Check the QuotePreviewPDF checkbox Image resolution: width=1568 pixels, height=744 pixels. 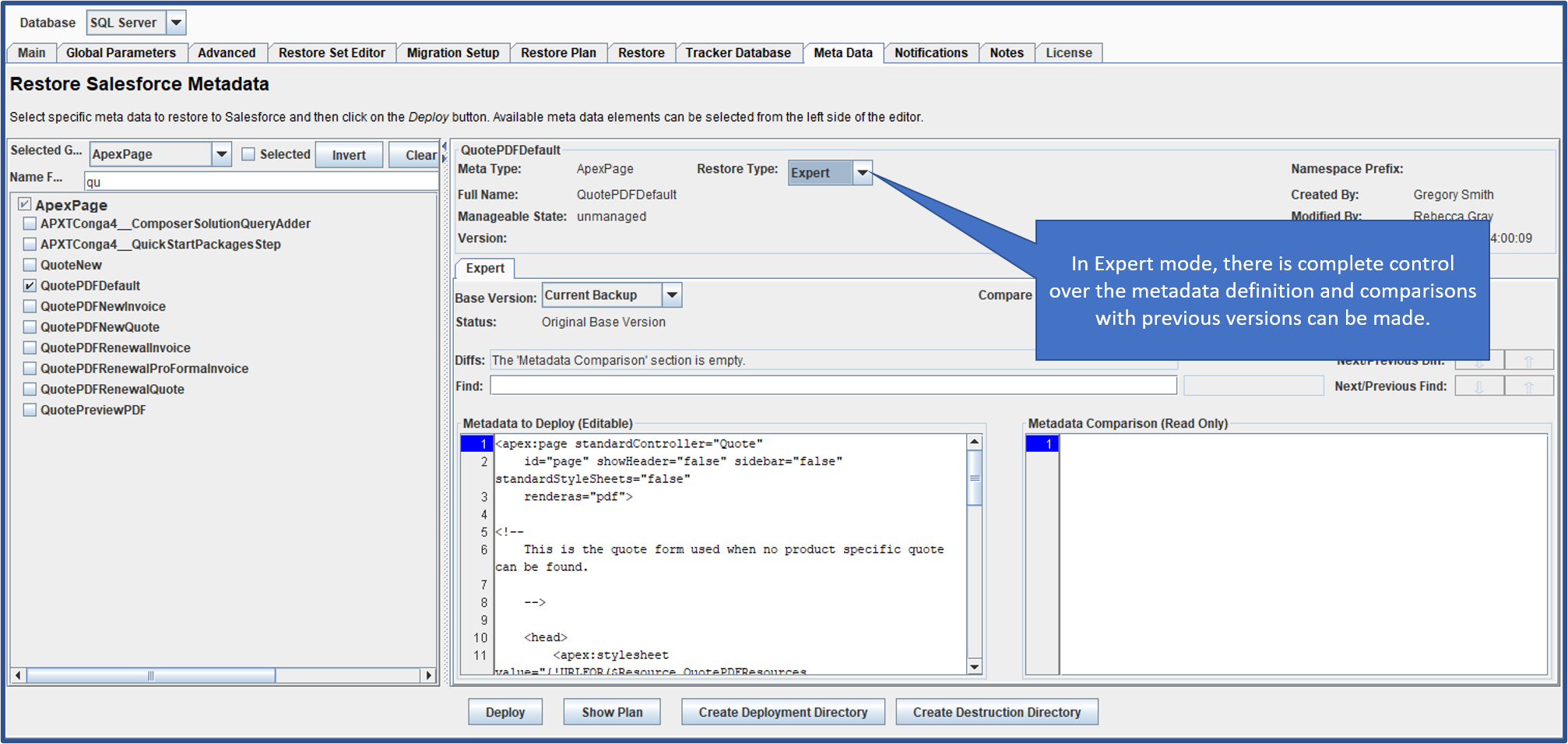30,410
